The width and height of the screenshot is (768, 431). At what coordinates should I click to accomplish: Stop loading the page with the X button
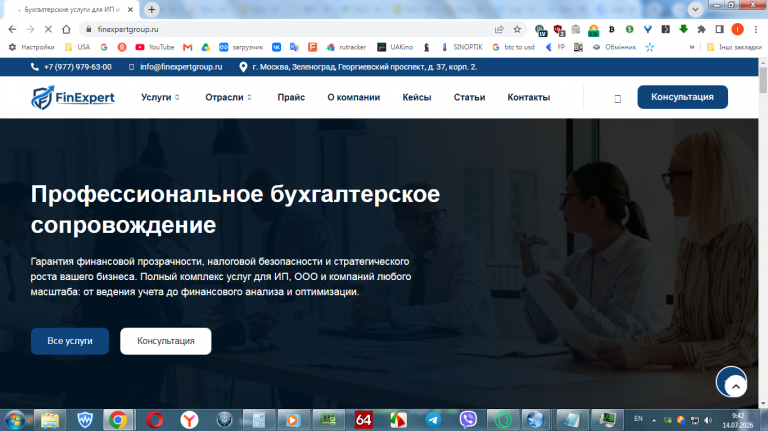(x=48, y=29)
